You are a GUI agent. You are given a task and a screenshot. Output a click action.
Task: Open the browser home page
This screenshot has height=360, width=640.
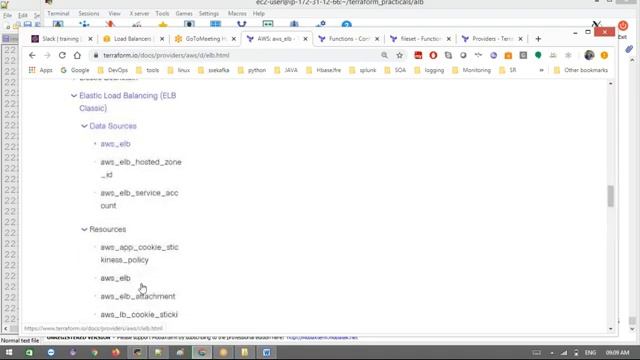[x=77, y=55]
